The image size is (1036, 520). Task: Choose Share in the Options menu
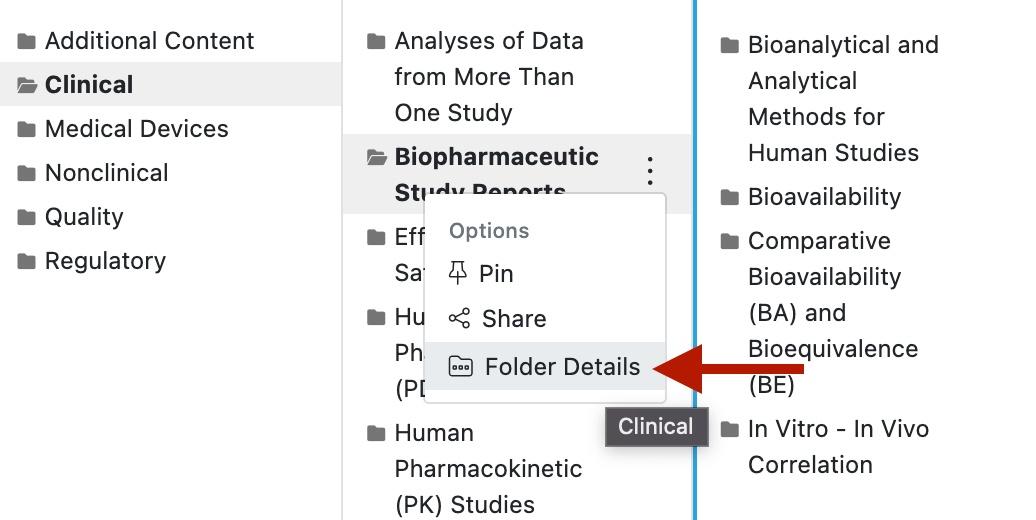coord(514,318)
